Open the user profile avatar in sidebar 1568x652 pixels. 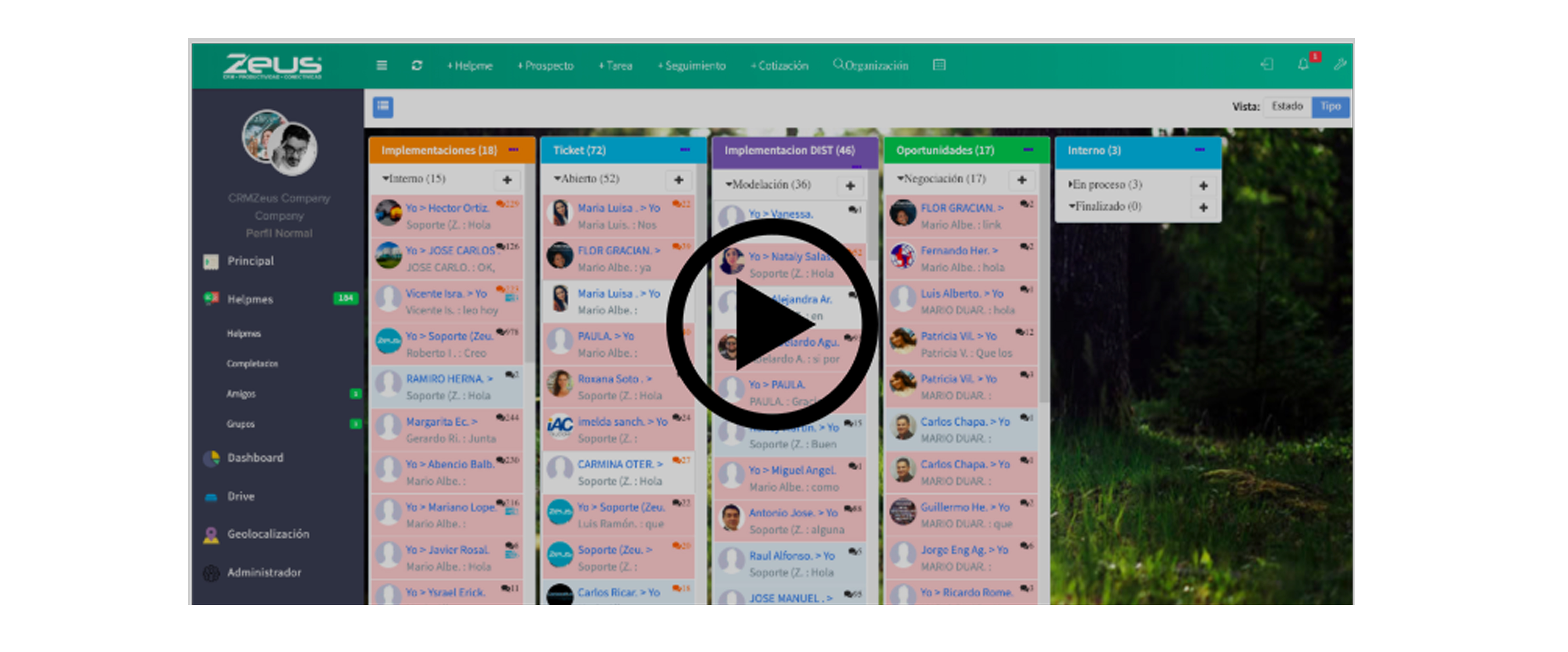pos(280,142)
